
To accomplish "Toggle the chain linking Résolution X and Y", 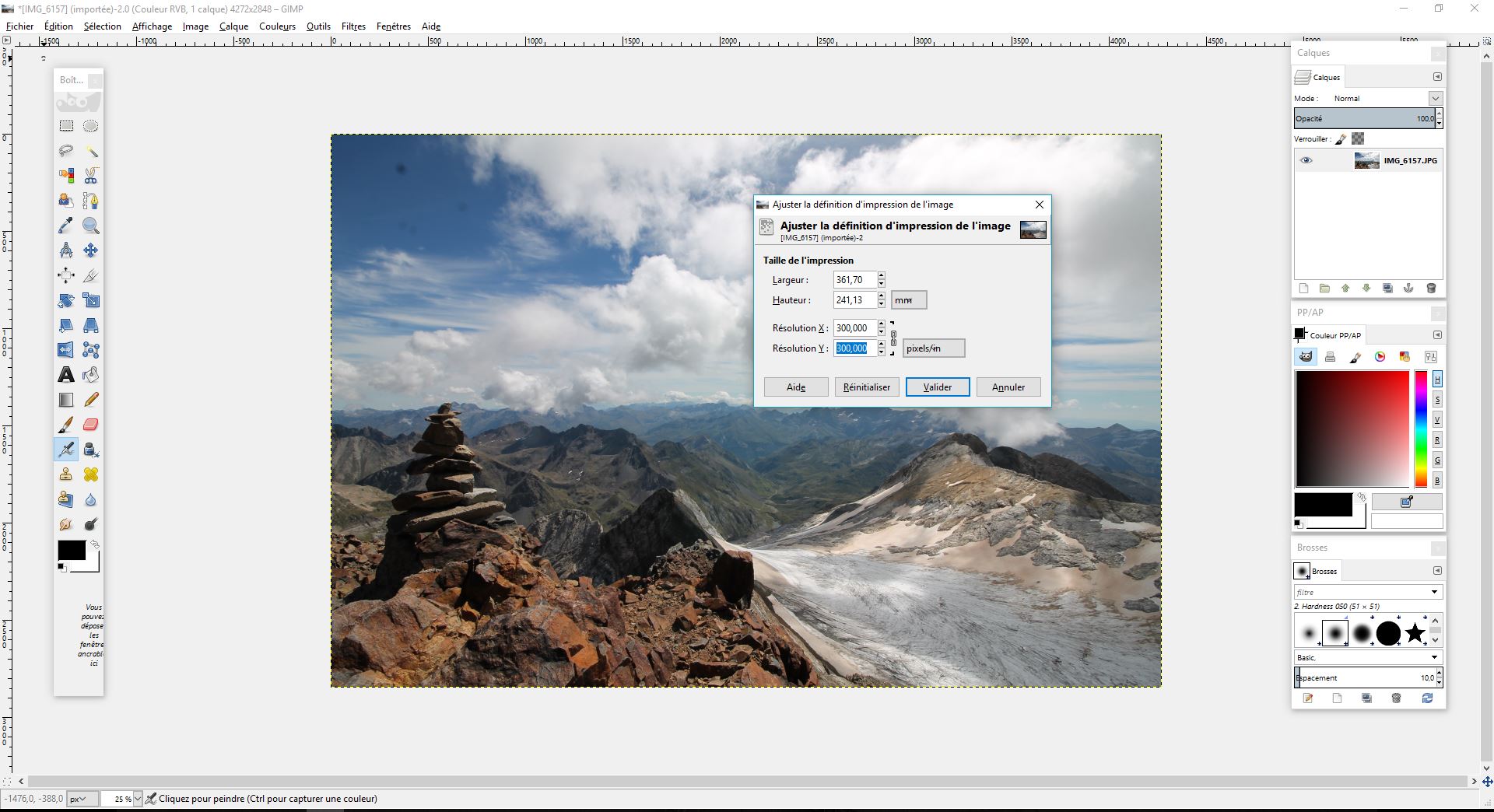I will [x=893, y=338].
